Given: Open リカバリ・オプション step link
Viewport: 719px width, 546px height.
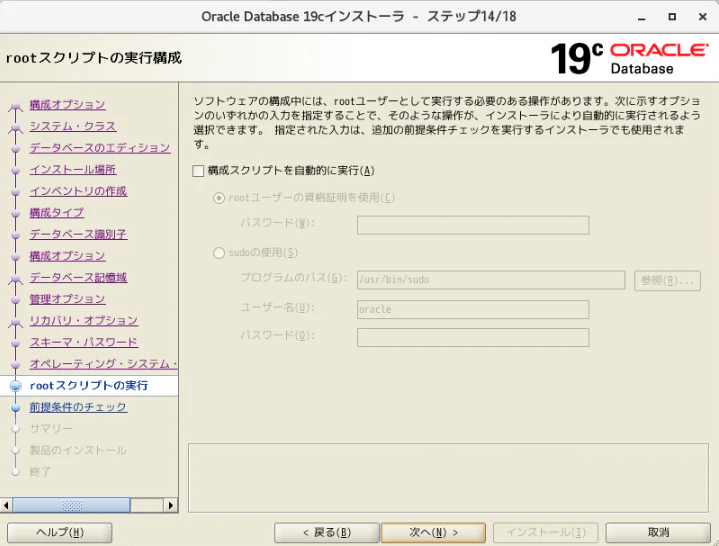Looking at the screenshot, I should (83, 320).
